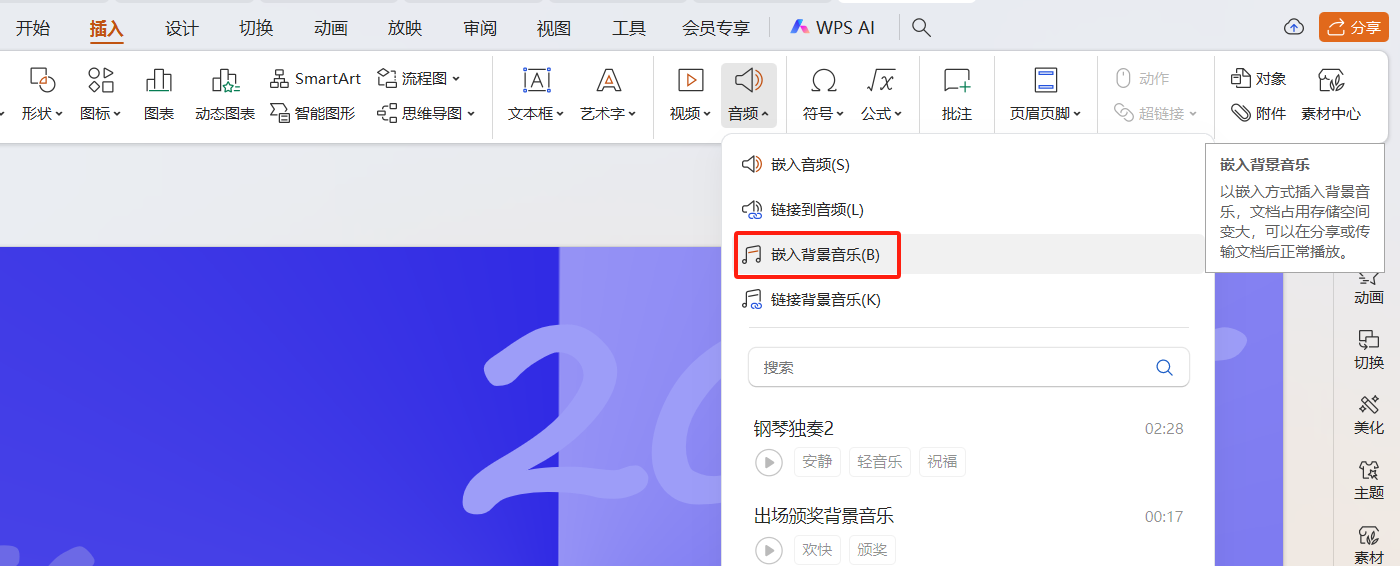Expand the 页眉页脚 dropdown

1045,113
